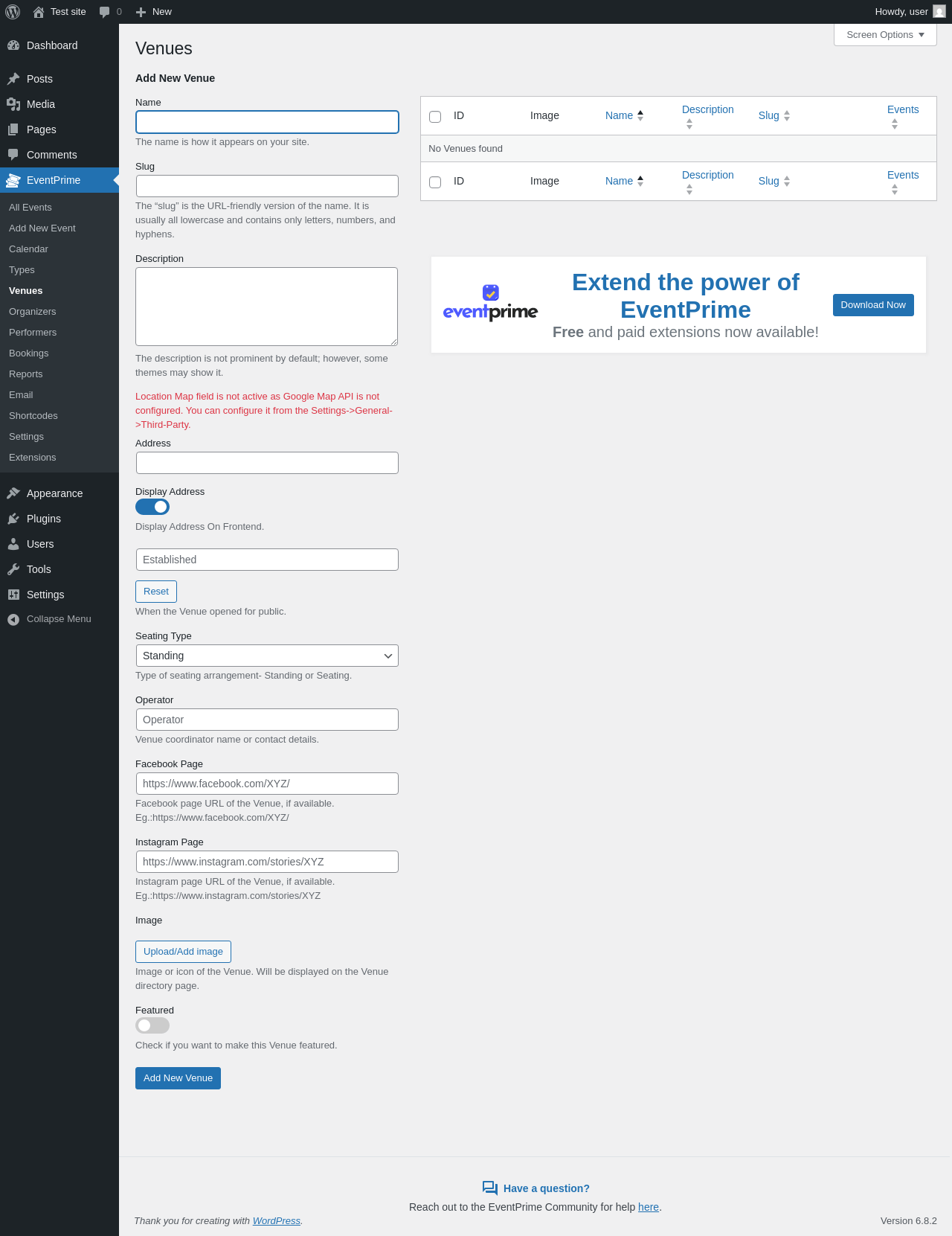Click the Appearance brush icon
952x1236 pixels.
13,493
